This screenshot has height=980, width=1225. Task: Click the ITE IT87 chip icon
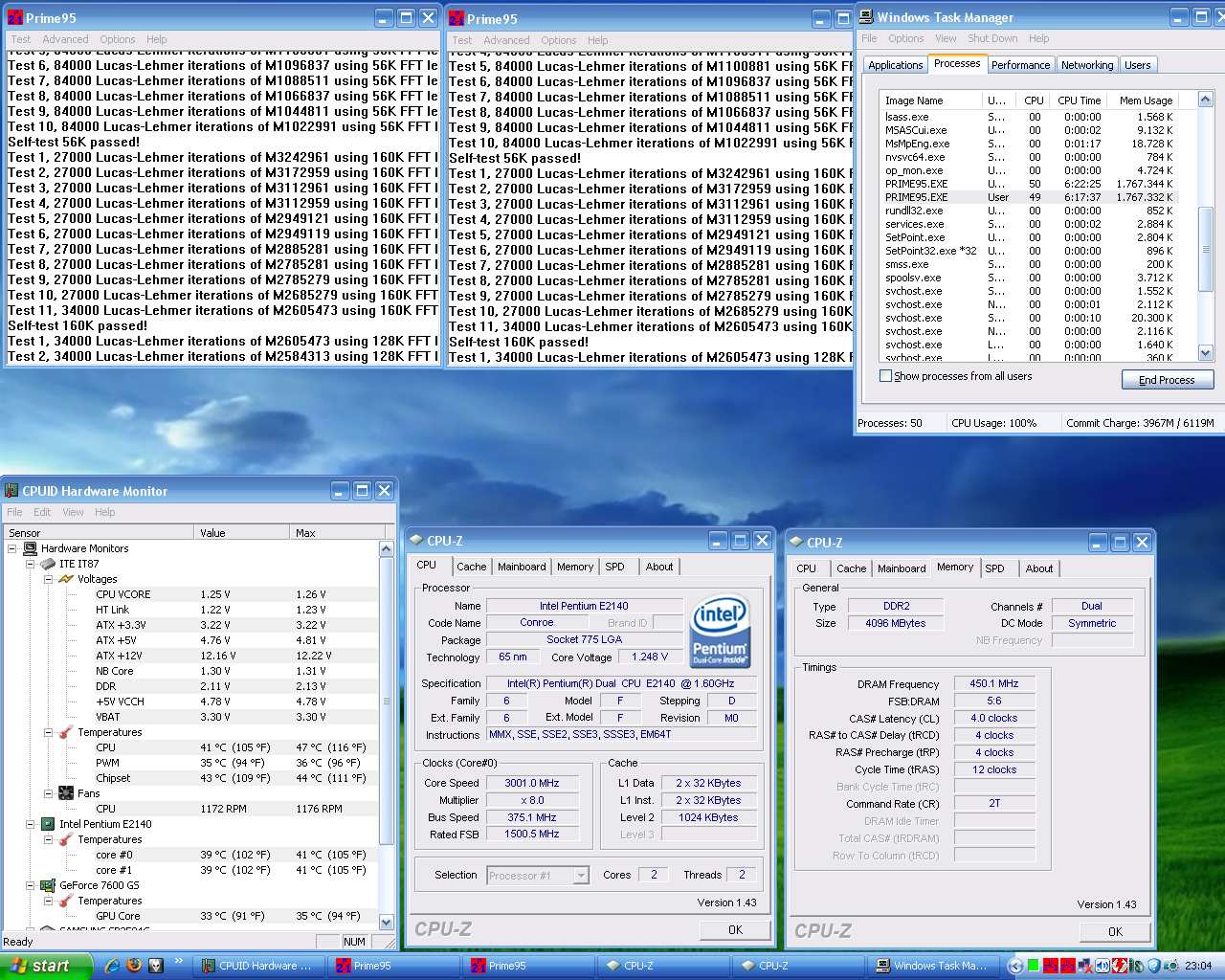[x=48, y=564]
